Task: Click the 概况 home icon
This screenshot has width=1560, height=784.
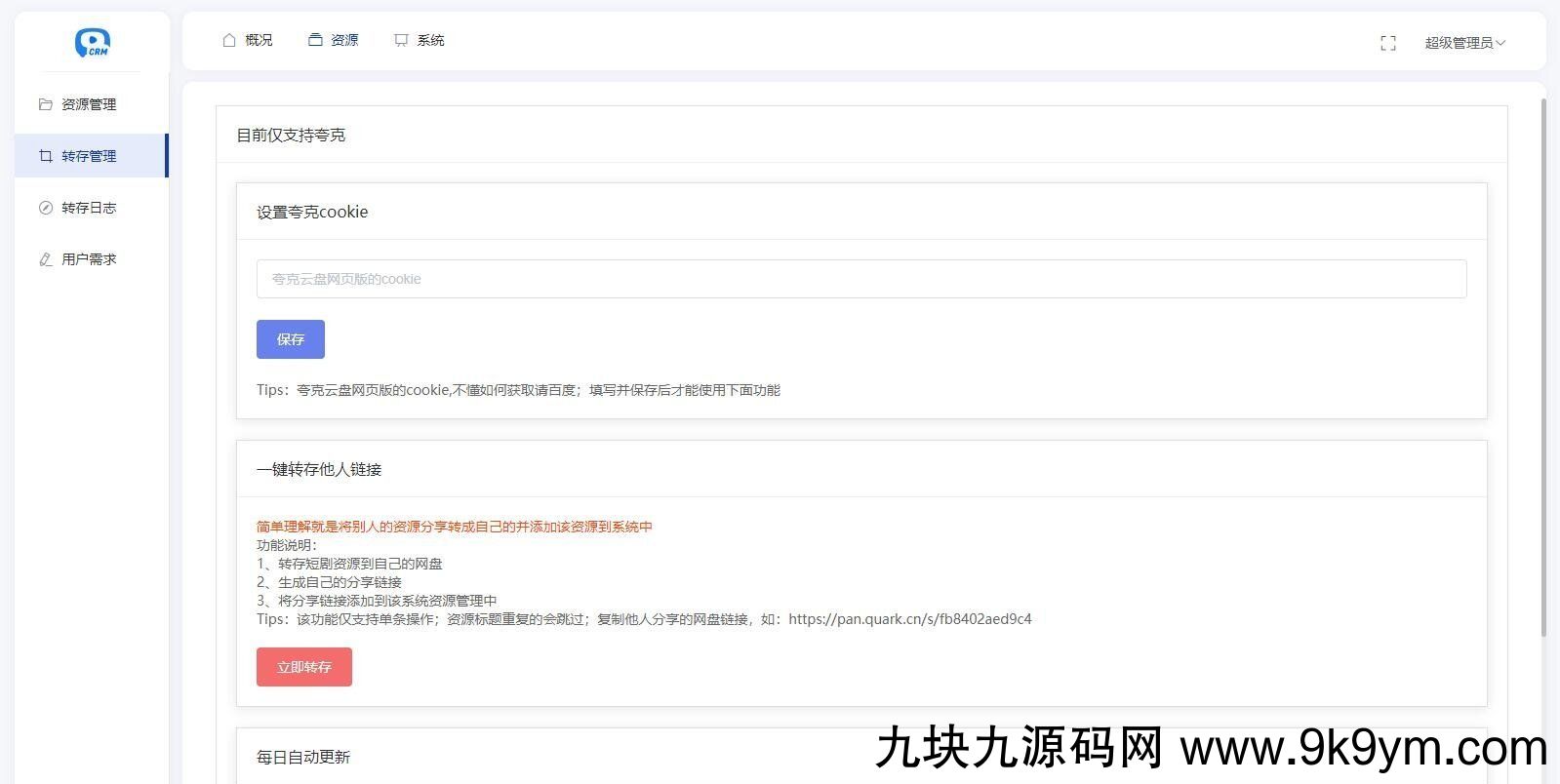Action: (229, 40)
